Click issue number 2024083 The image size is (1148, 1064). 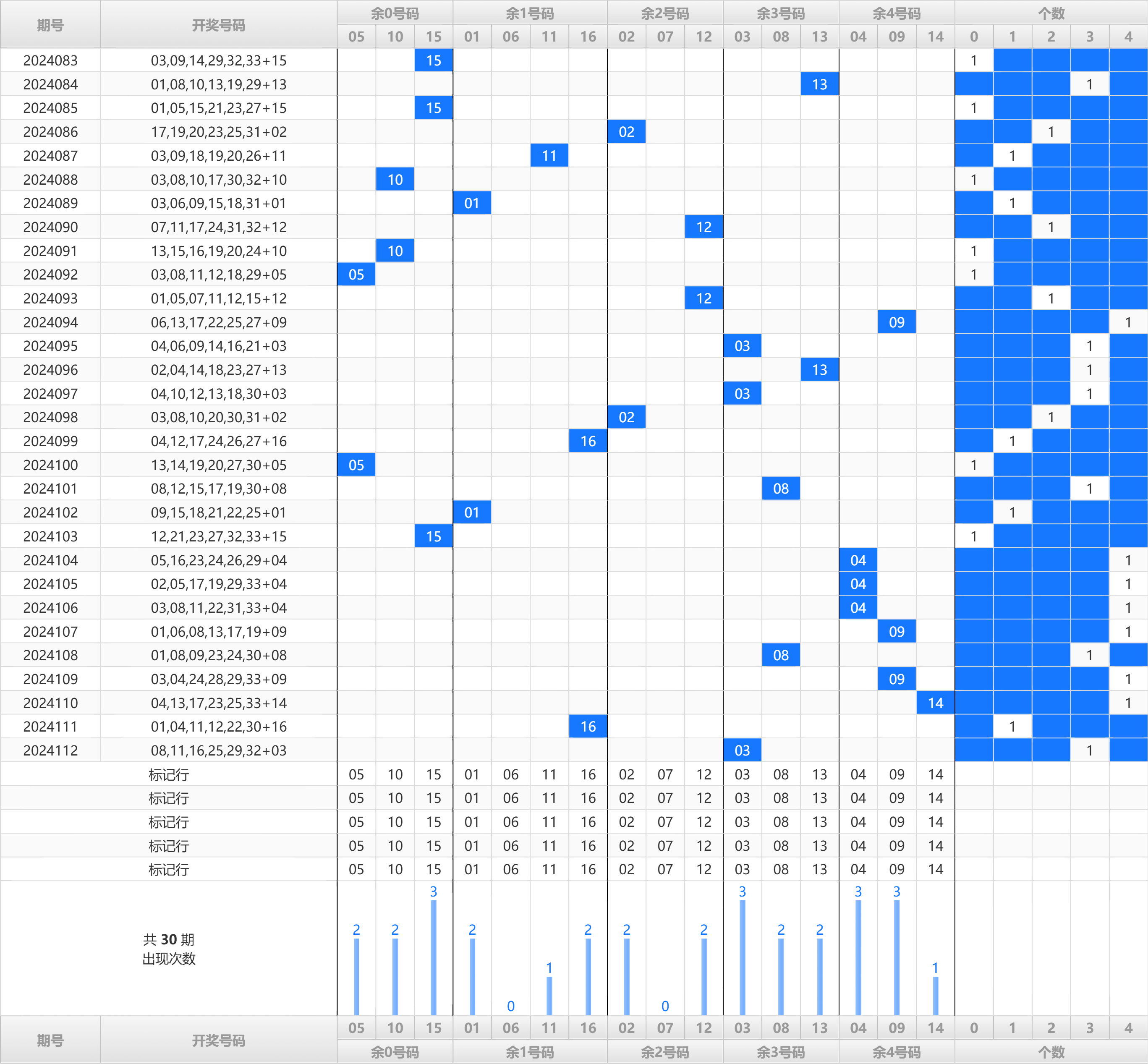pyautogui.click(x=51, y=60)
